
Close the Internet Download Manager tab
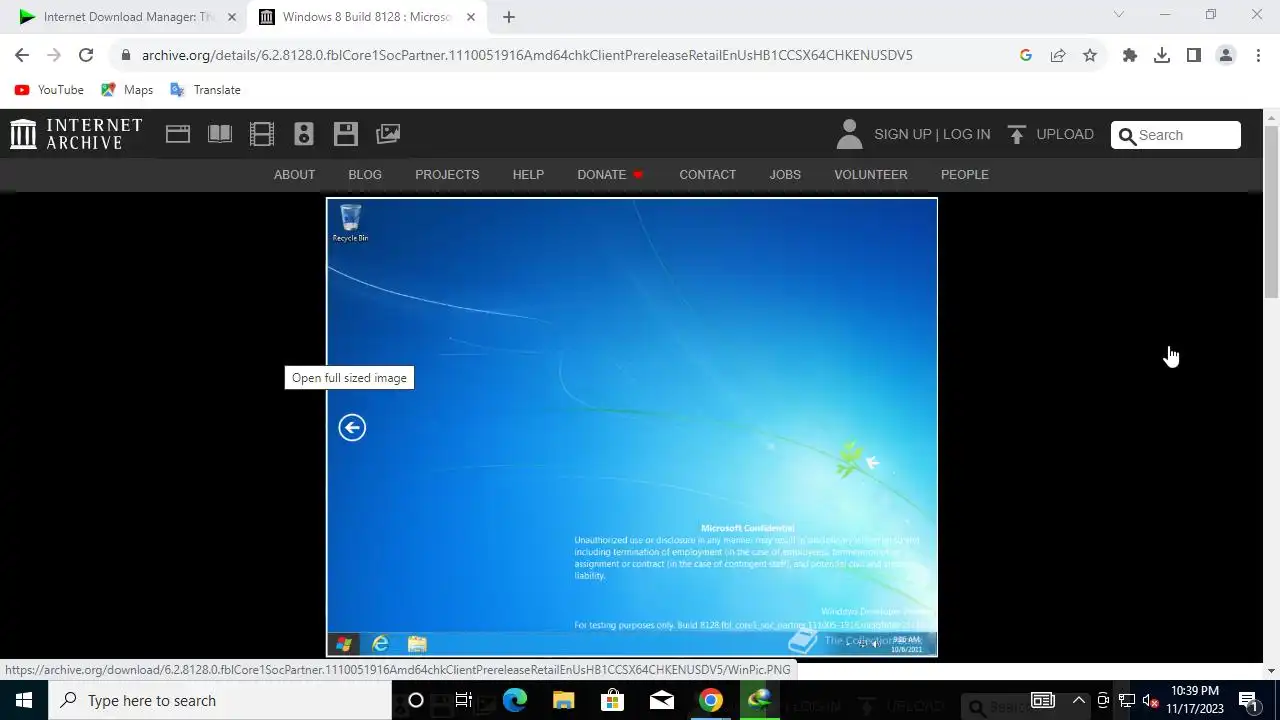pos(232,17)
